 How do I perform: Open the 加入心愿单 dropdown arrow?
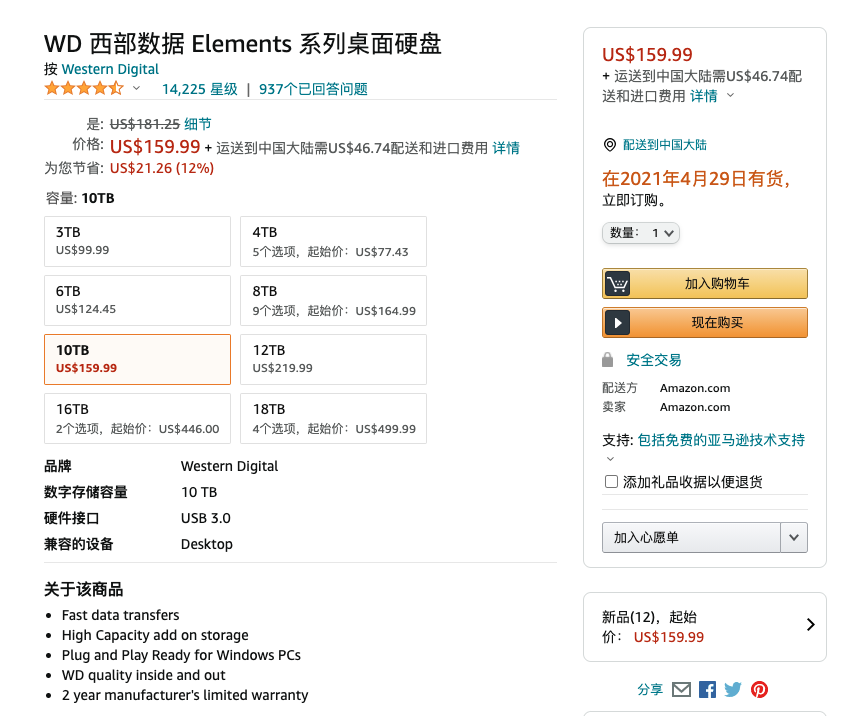[x=793, y=537]
